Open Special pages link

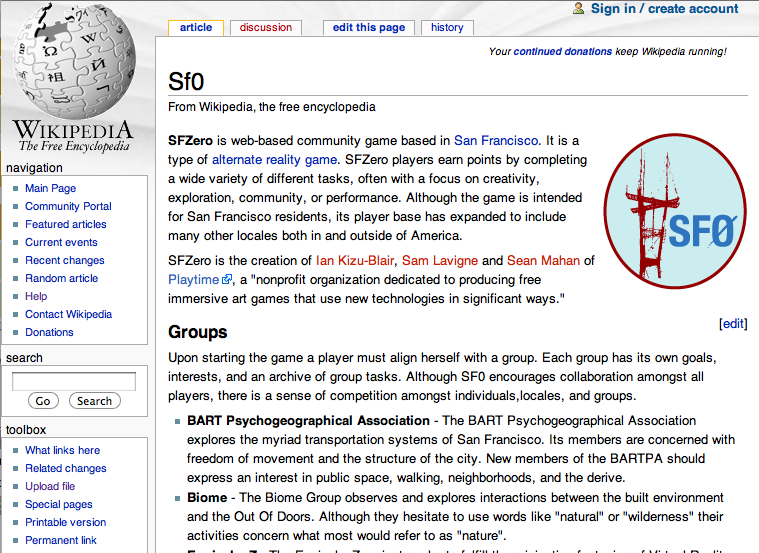coord(59,504)
